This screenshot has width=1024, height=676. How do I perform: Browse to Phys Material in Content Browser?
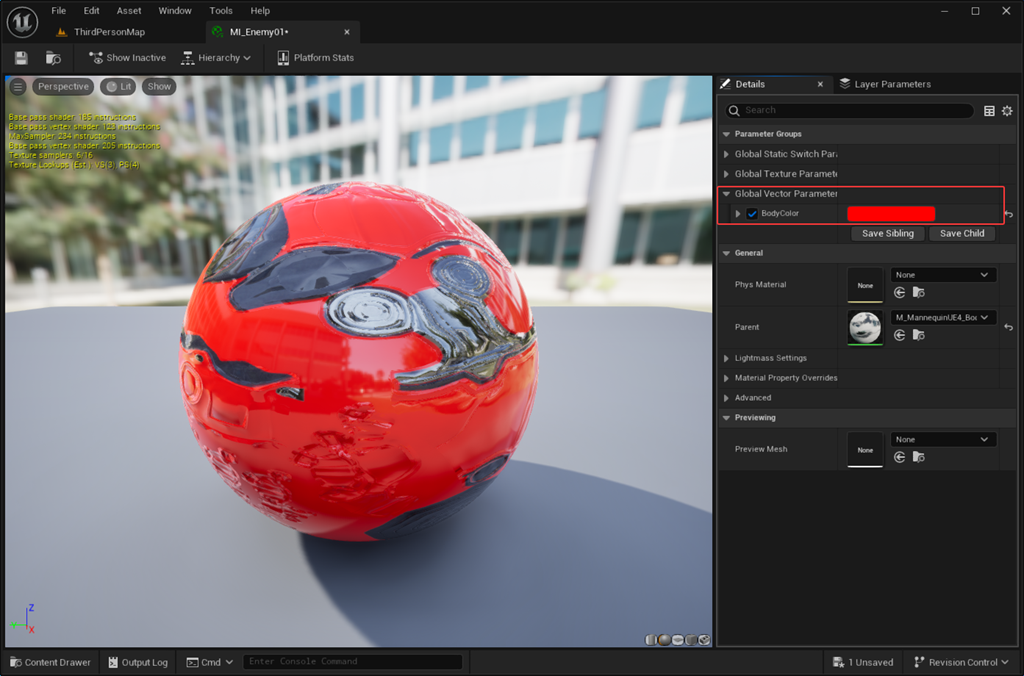pyautogui.click(x=918, y=293)
